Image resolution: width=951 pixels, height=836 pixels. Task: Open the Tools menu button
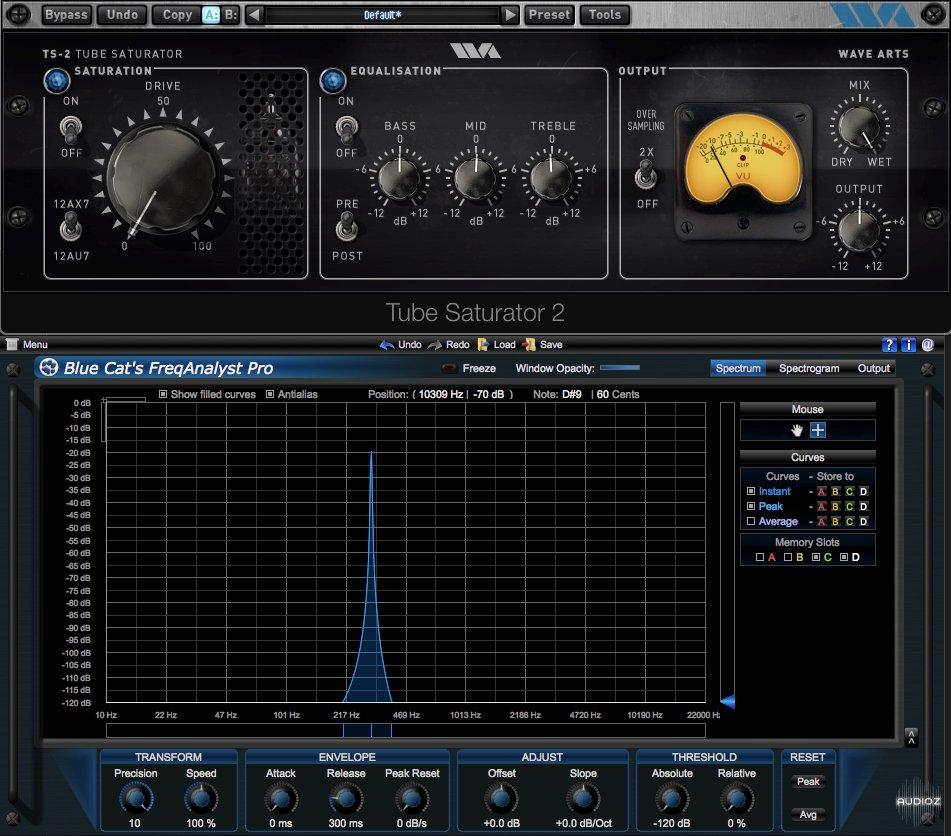coord(605,15)
